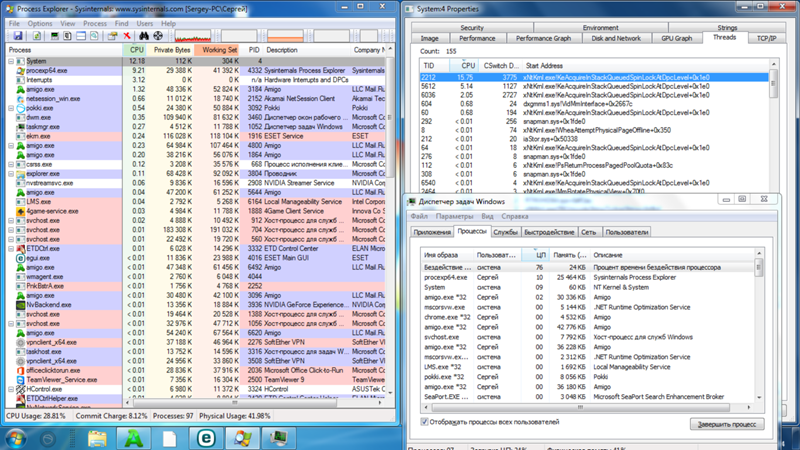800x450 pixels.
Task: Click the egui.exe ESET icon in process list
Action: (20, 258)
